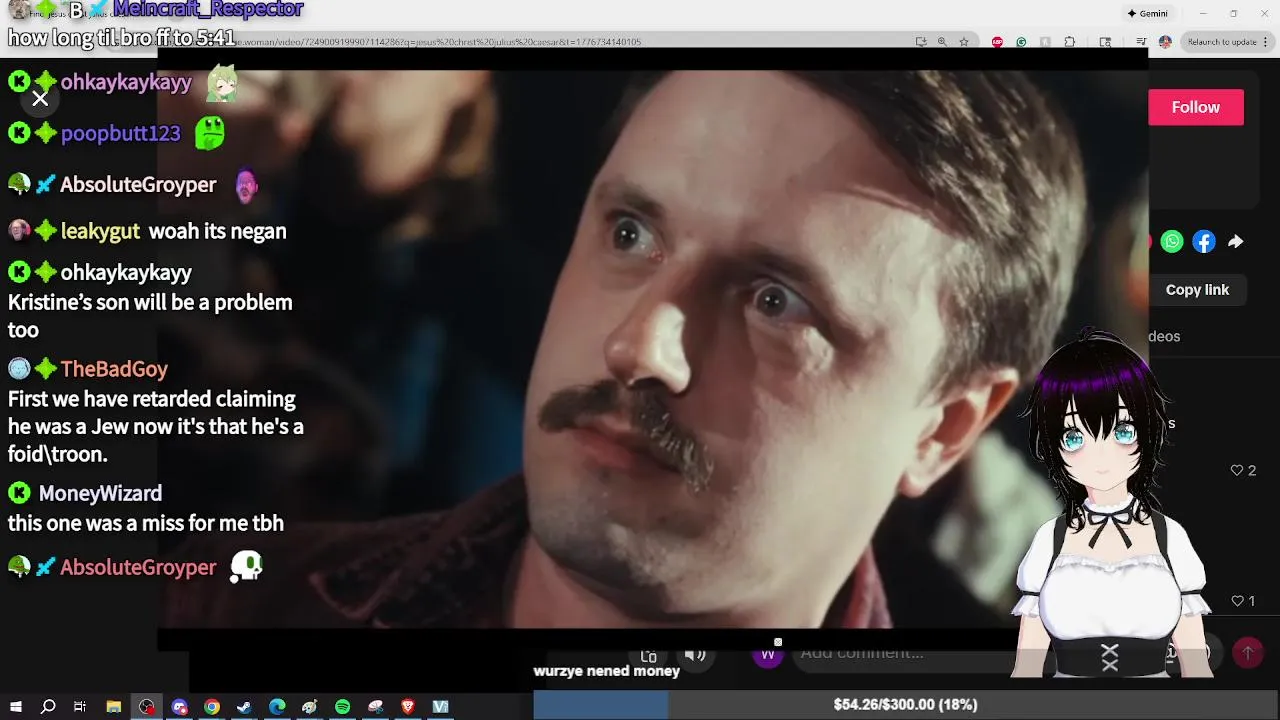Click the install app icon in the address bar
1280x720 pixels.
click(921, 42)
